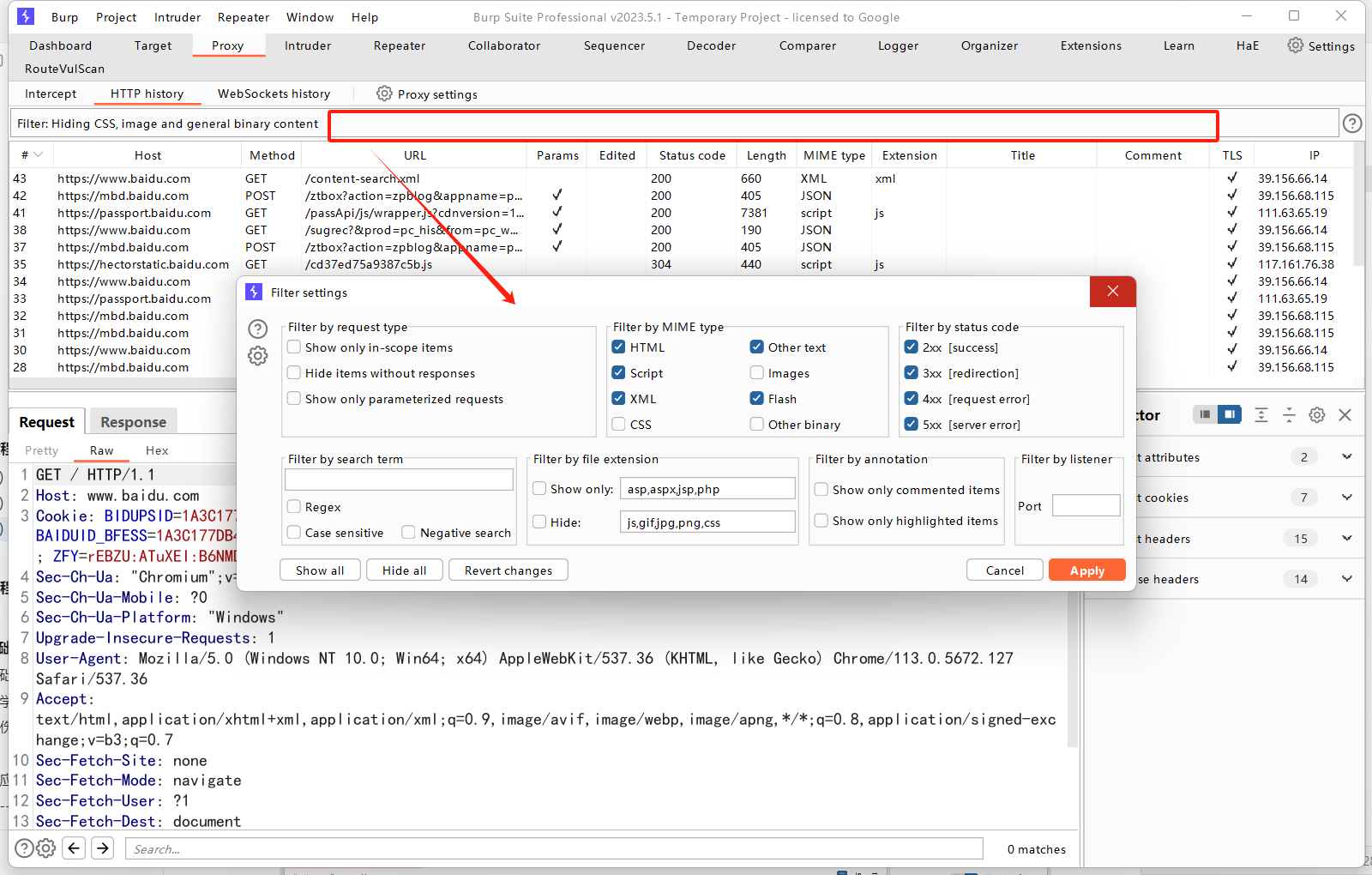Uncheck Script MIME type
1372x875 pixels.
tap(618, 373)
